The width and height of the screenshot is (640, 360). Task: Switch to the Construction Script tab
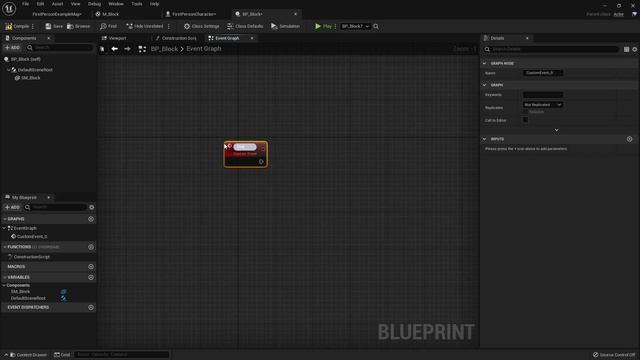coord(176,38)
